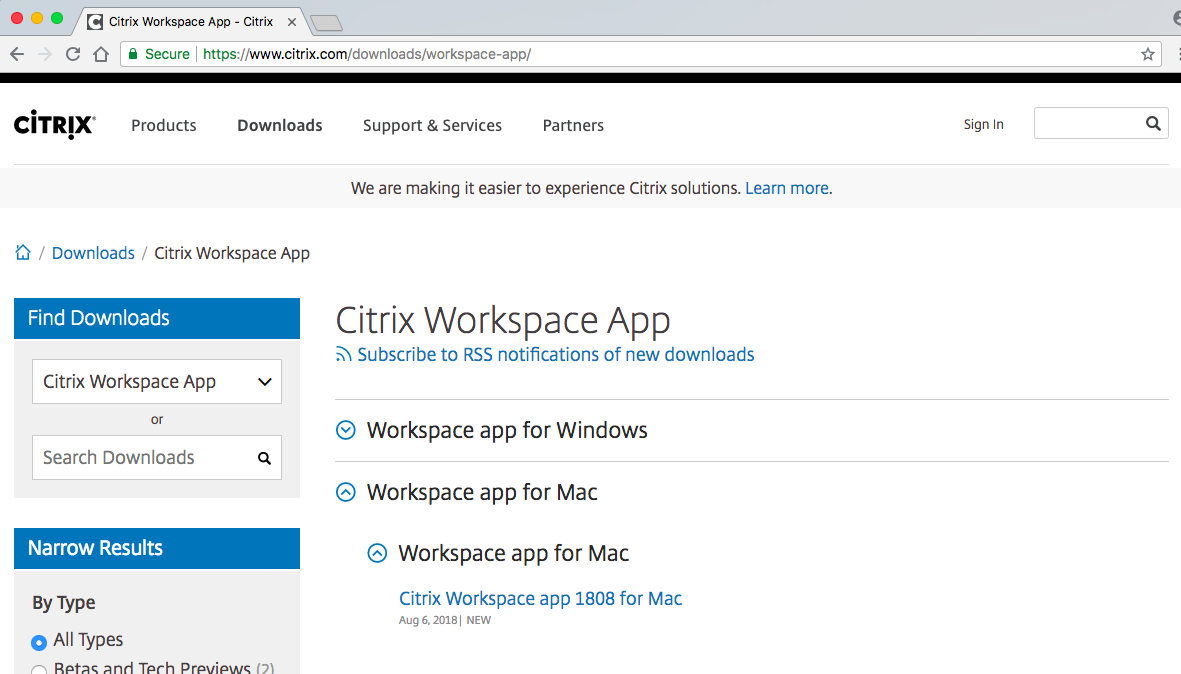The height and width of the screenshot is (674, 1181).
Task: Click the 'Aug 6, 2018' date text
Action: [x=428, y=621]
